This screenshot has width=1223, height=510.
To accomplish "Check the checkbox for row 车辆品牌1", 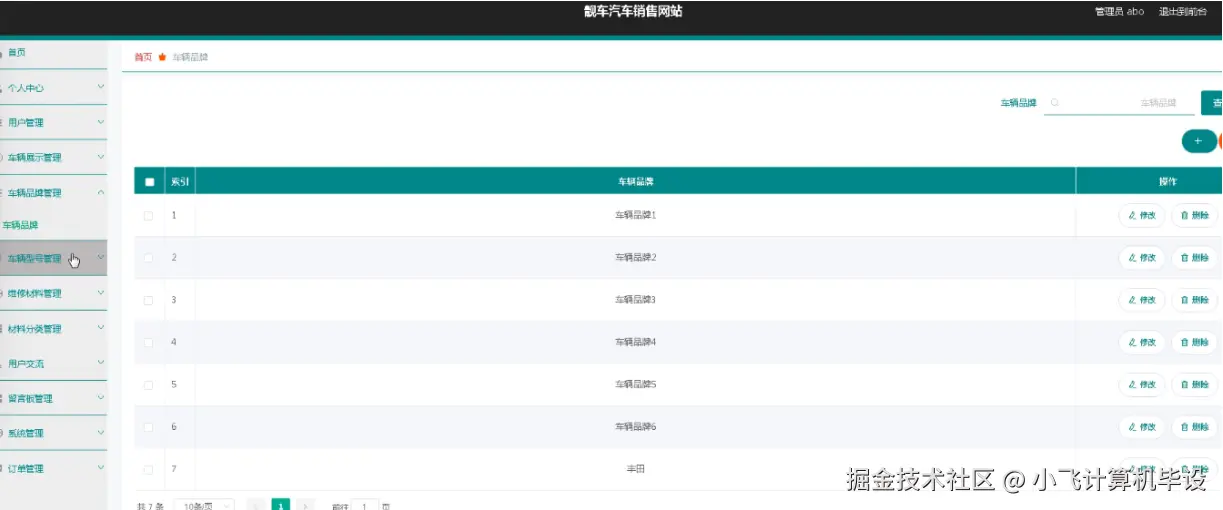I will click(149, 215).
